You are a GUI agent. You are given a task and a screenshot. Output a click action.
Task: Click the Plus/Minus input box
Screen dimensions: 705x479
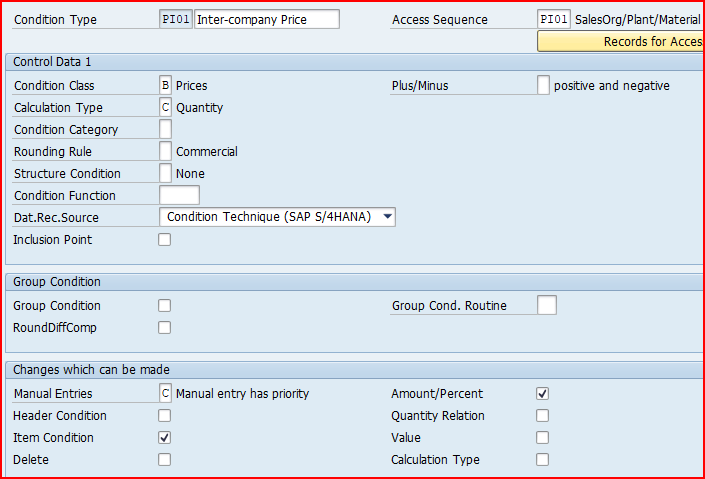tap(543, 85)
